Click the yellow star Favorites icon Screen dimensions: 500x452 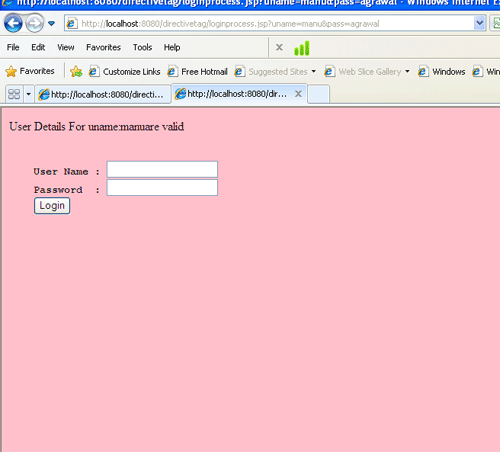(11, 71)
